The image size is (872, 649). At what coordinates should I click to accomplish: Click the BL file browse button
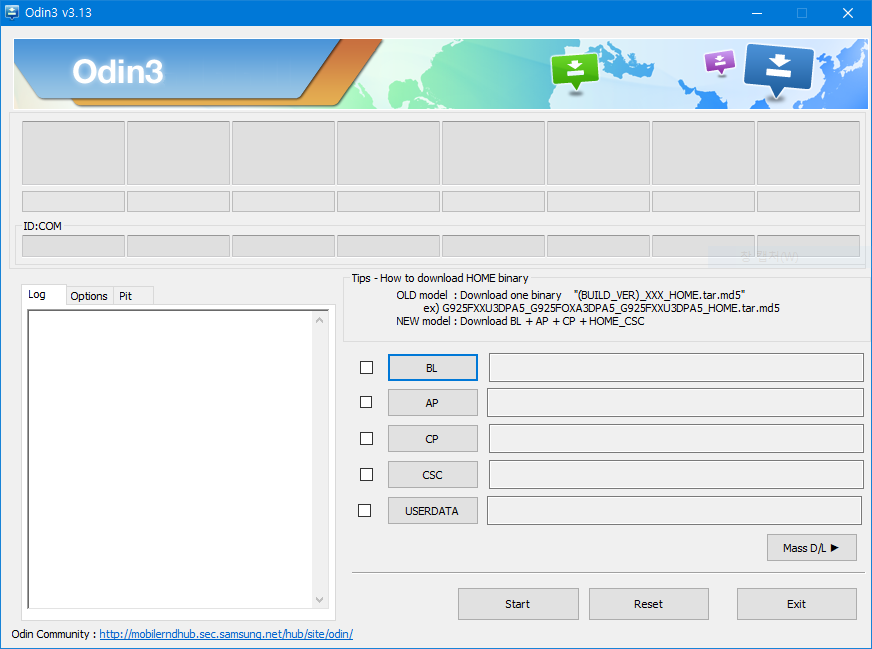tap(433, 368)
